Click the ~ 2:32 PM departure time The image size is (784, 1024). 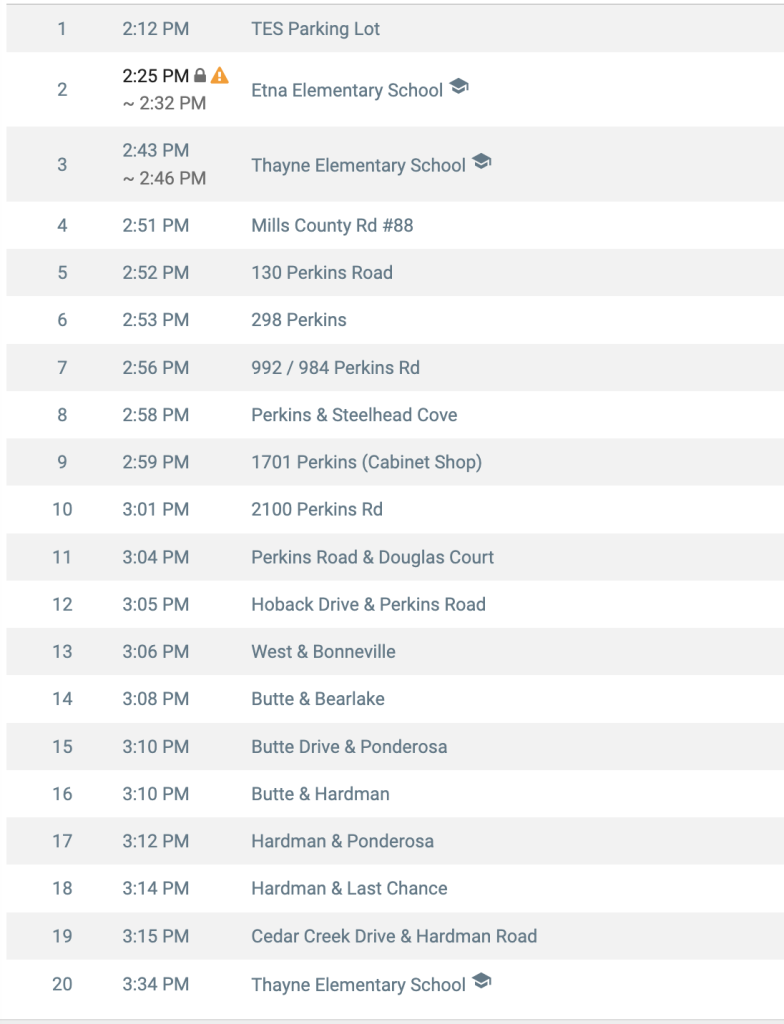[x=164, y=103]
